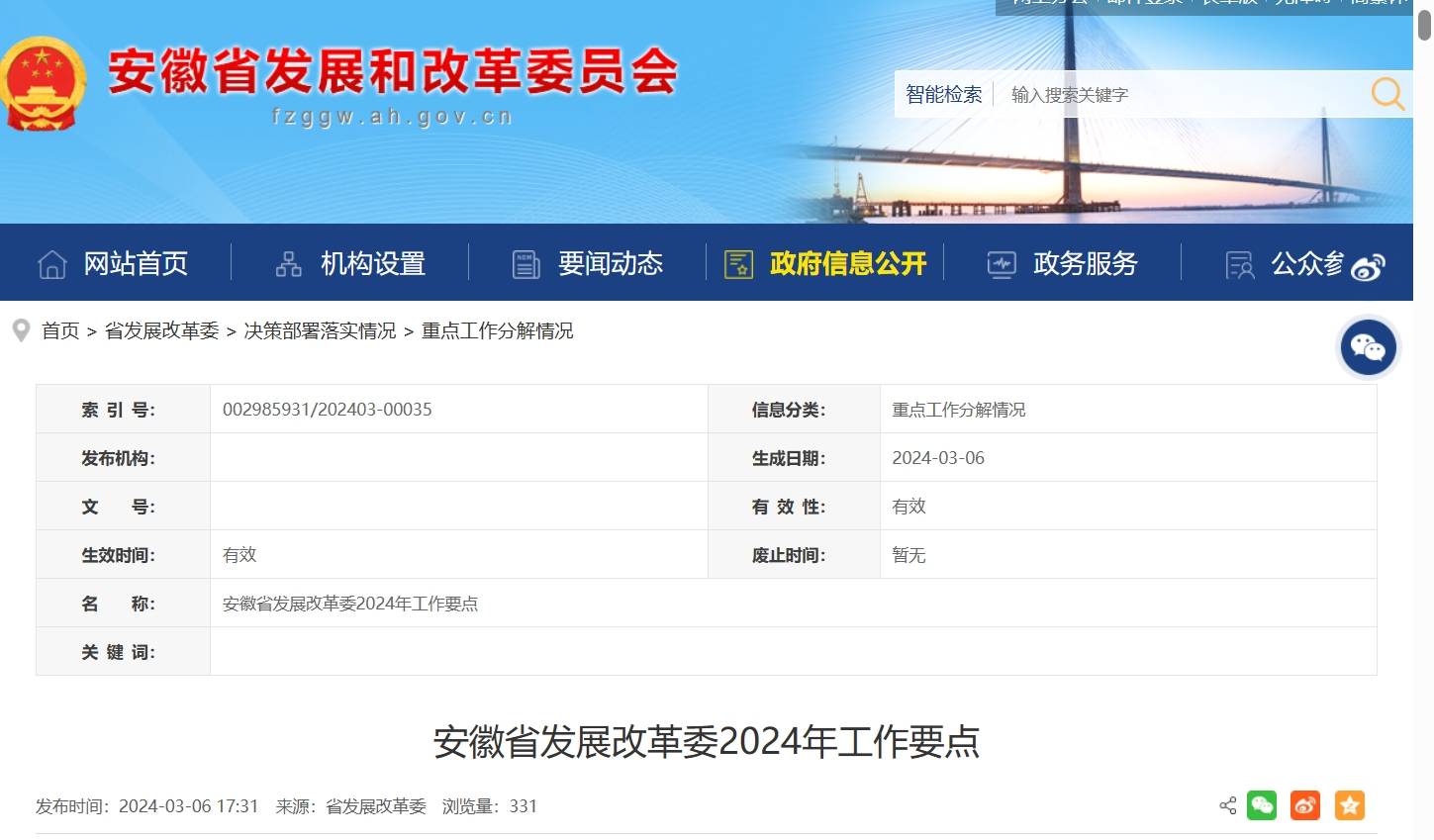Screen dimensions: 1434x840
Task: Click the national emblem logo
Action: tap(42, 85)
